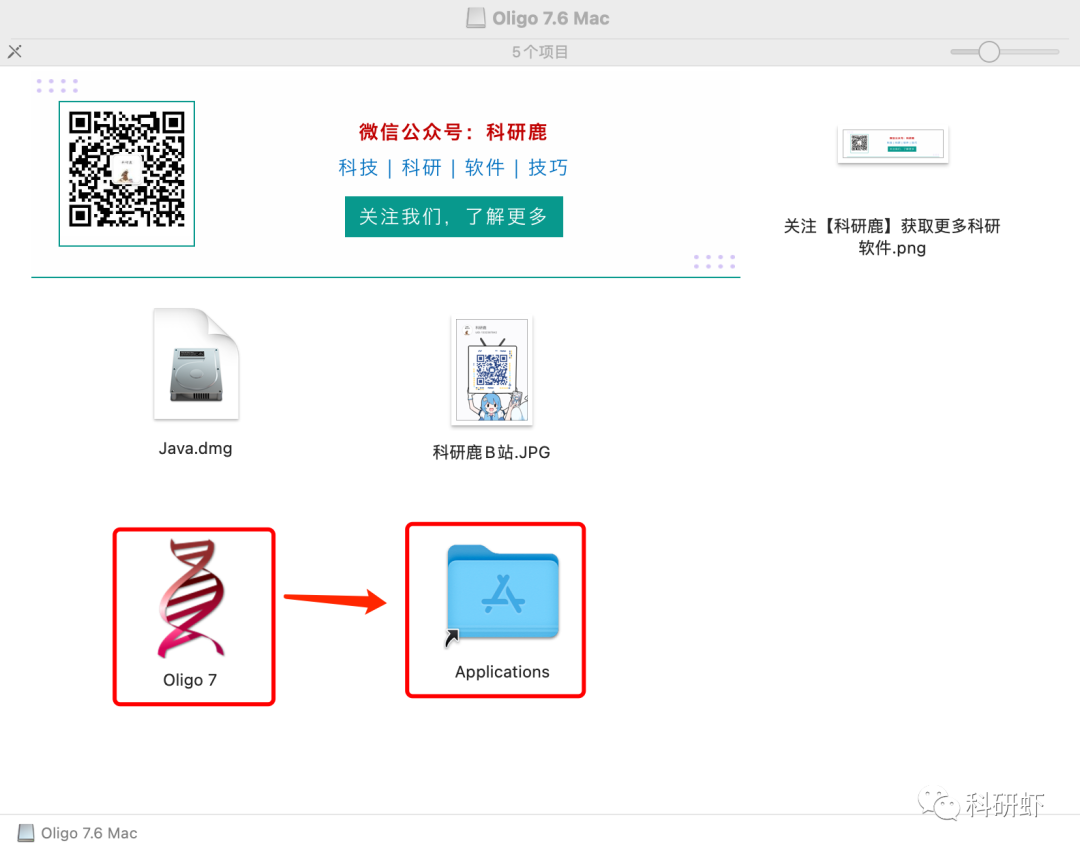Select the Java.dmg disk image icon
Image resolution: width=1080 pixels, height=852 pixels.
click(196, 364)
